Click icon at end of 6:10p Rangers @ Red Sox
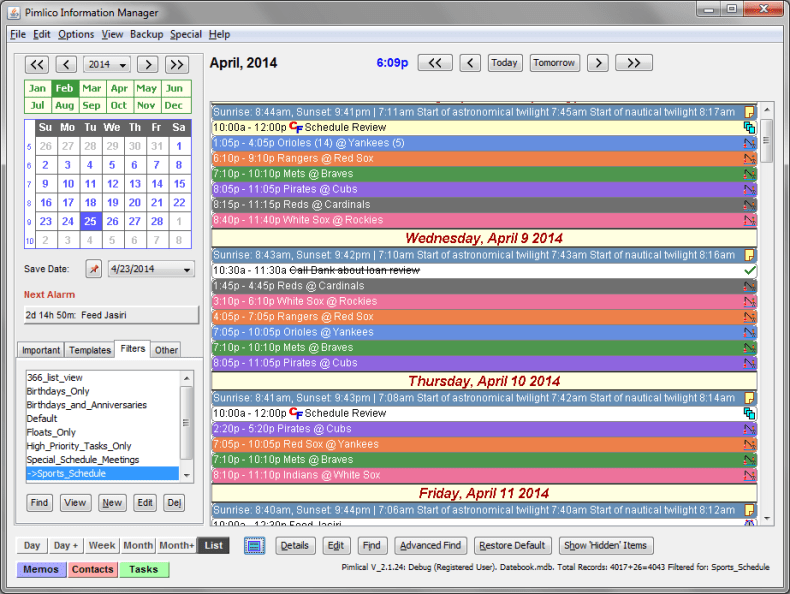The width and height of the screenshot is (790, 594). 749,159
